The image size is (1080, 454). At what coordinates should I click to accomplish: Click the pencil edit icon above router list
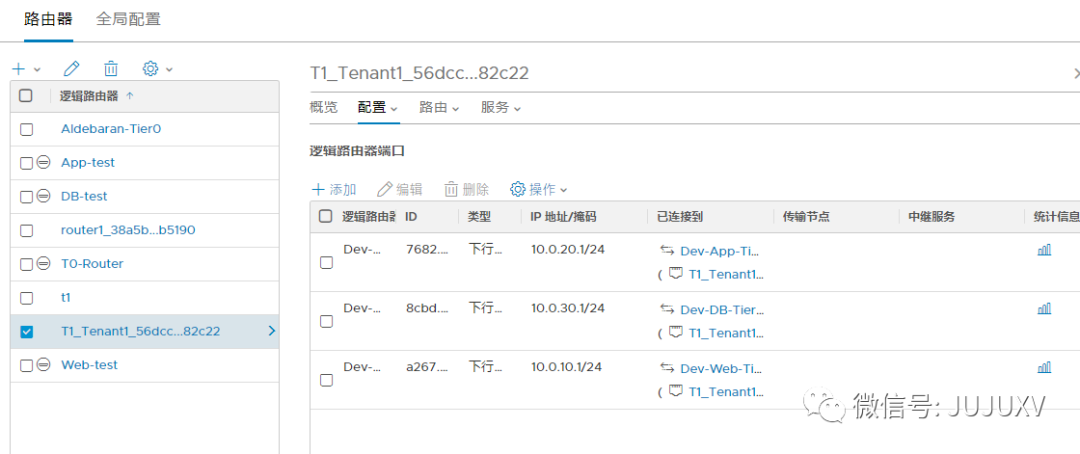(x=71, y=69)
